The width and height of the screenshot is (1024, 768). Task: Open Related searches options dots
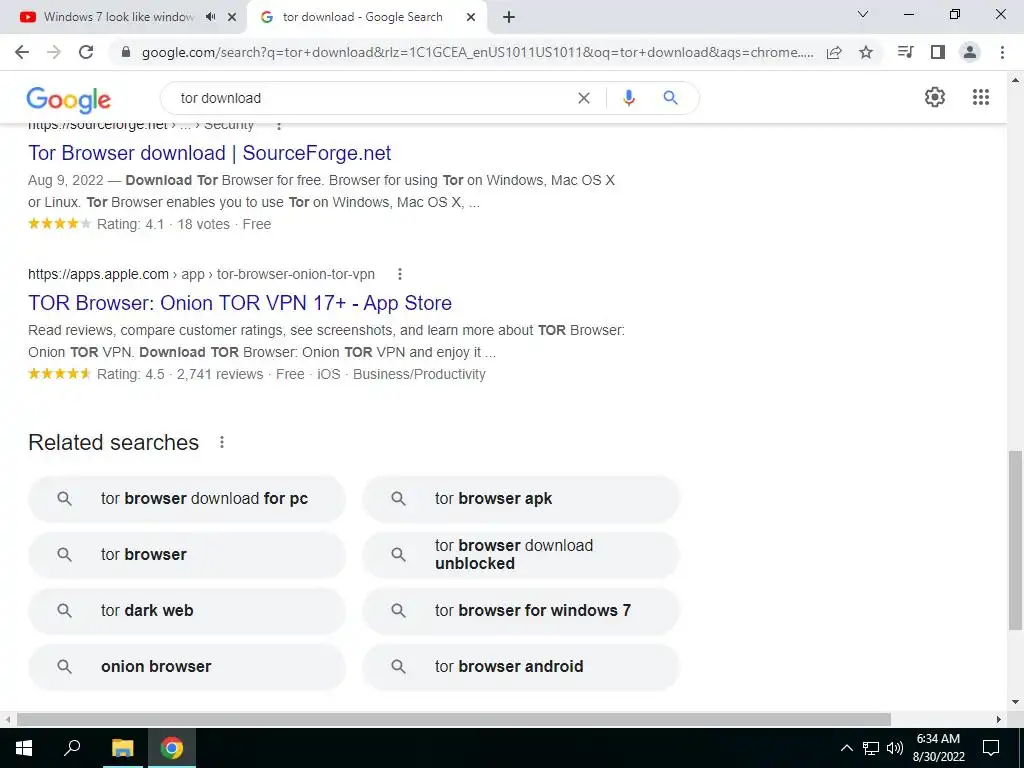click(x=222, y=442)
